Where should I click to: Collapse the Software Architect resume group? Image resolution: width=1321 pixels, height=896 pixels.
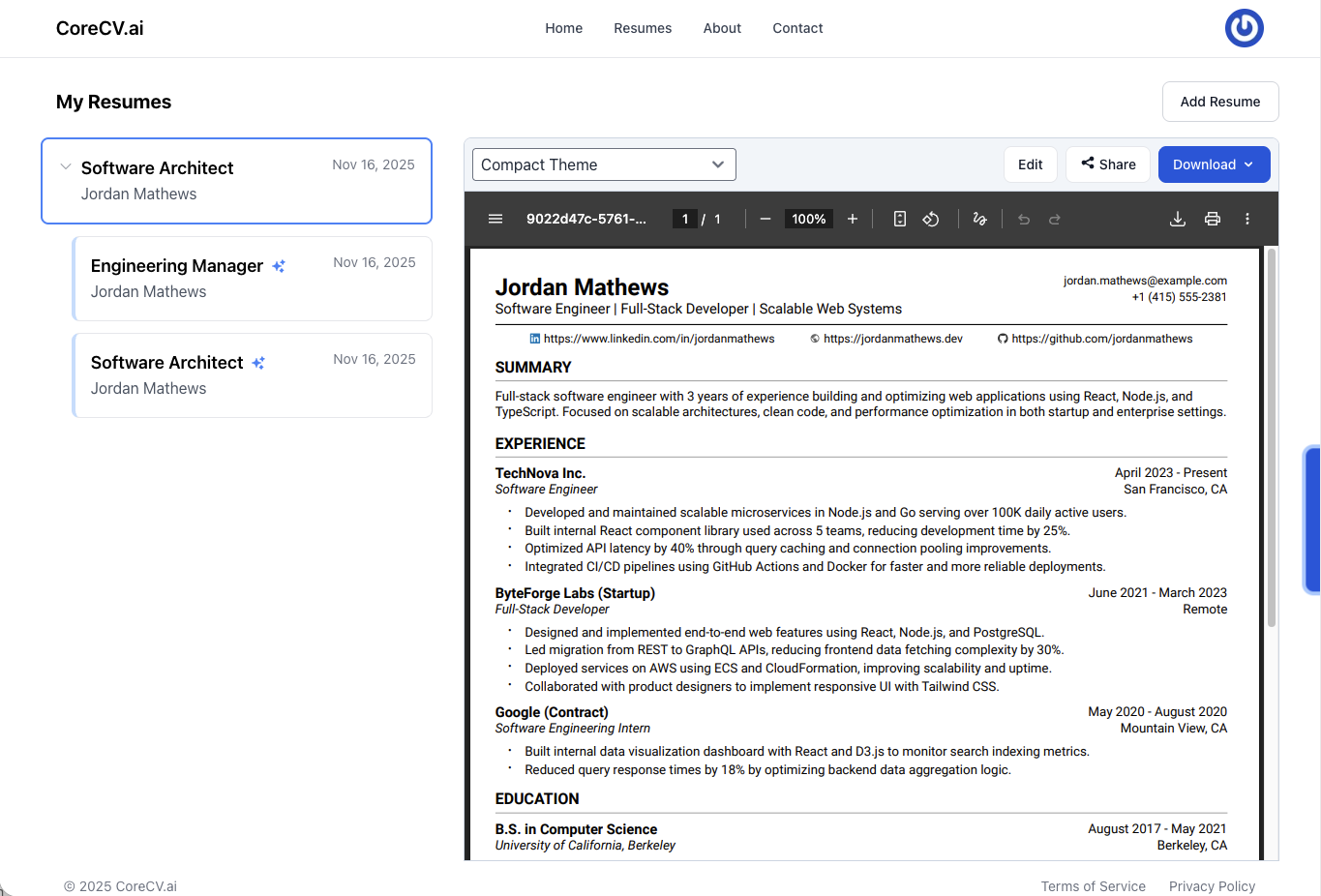66,166
